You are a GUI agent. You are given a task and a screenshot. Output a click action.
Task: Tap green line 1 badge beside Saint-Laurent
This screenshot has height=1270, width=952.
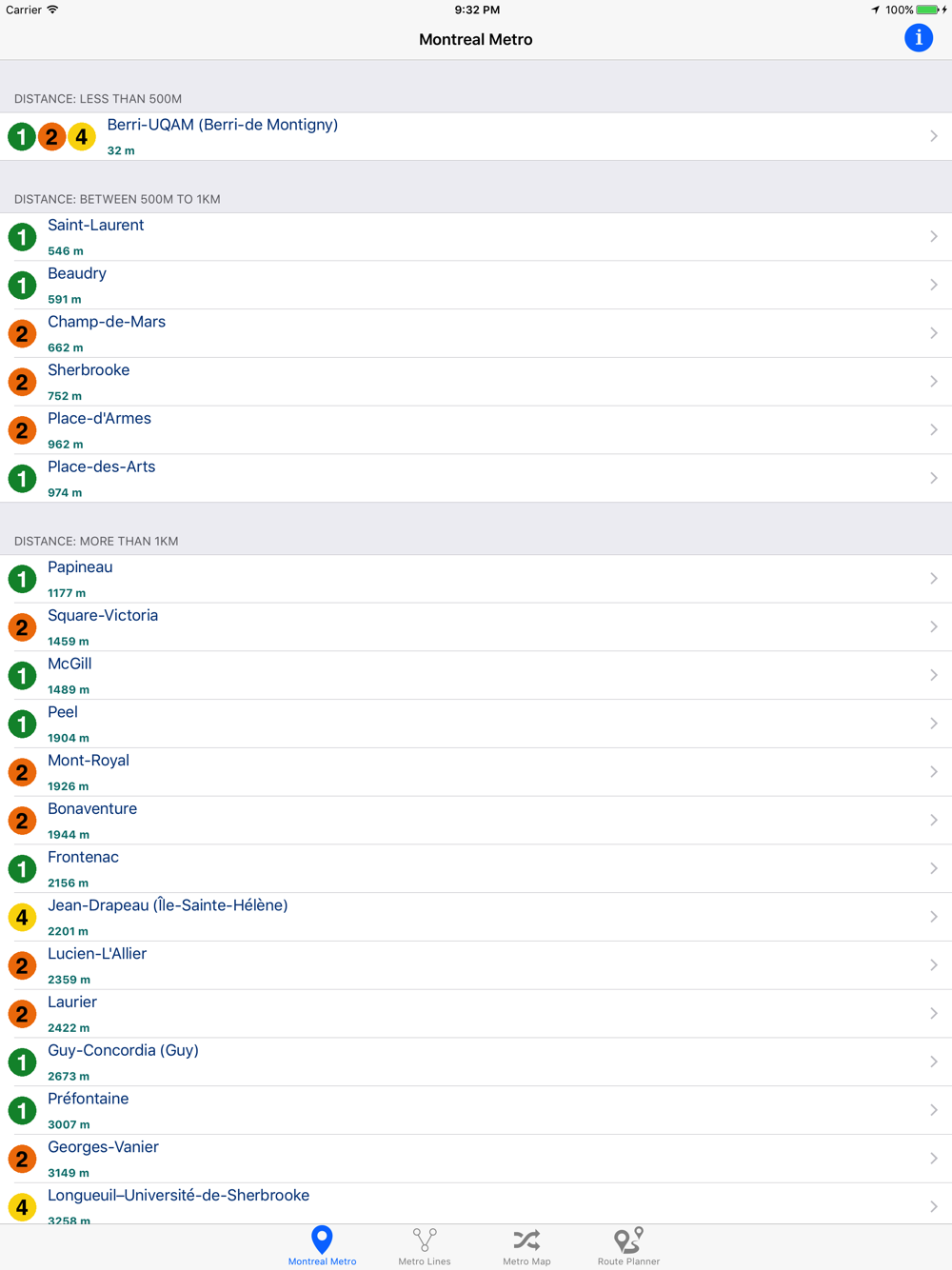click(x=22, y=237)
